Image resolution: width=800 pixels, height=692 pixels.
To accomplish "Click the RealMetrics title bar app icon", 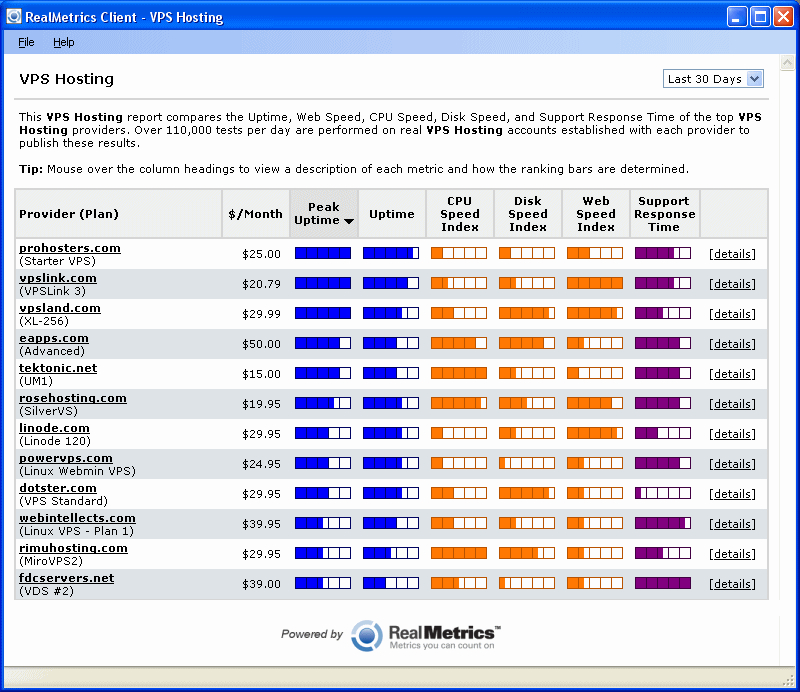I will click(14, 16).
